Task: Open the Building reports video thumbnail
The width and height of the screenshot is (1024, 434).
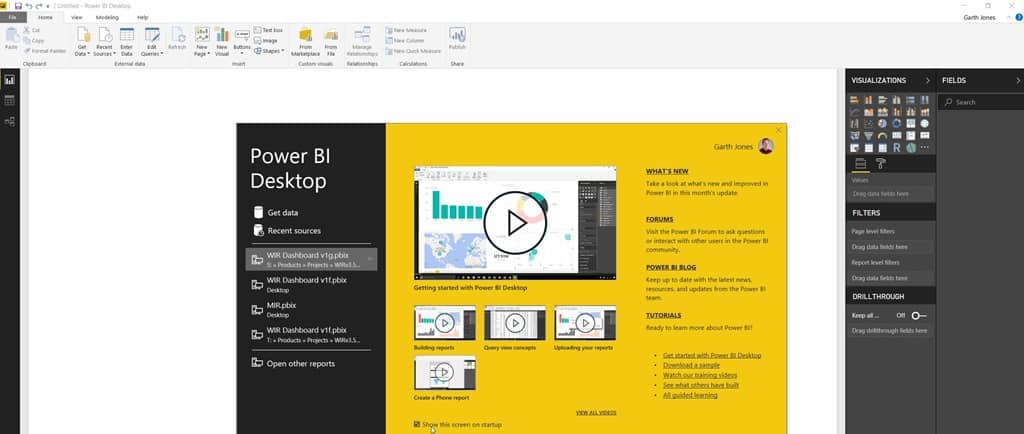Action: [445, 322]
